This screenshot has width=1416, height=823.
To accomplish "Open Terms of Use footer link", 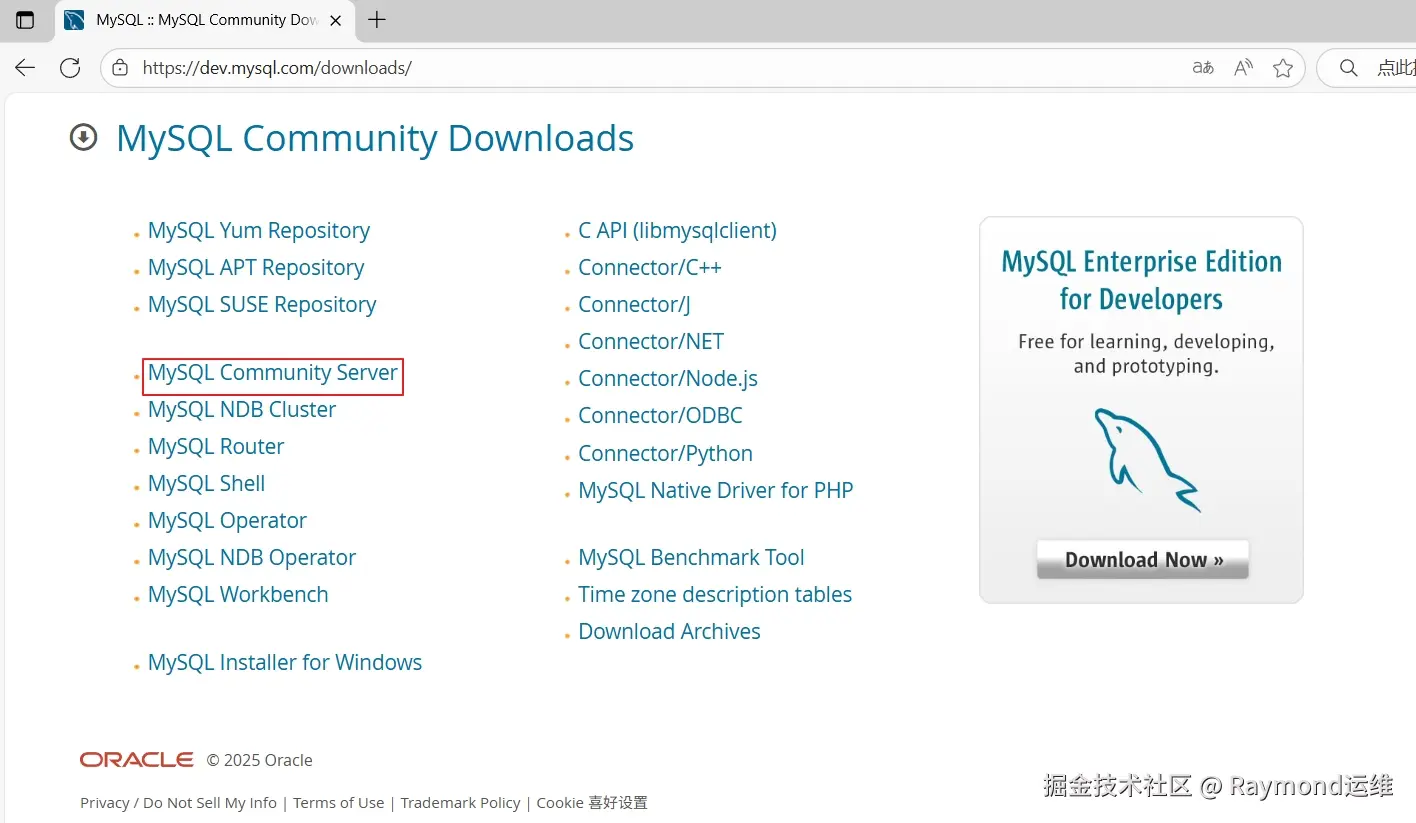I will tap(338, 802).
